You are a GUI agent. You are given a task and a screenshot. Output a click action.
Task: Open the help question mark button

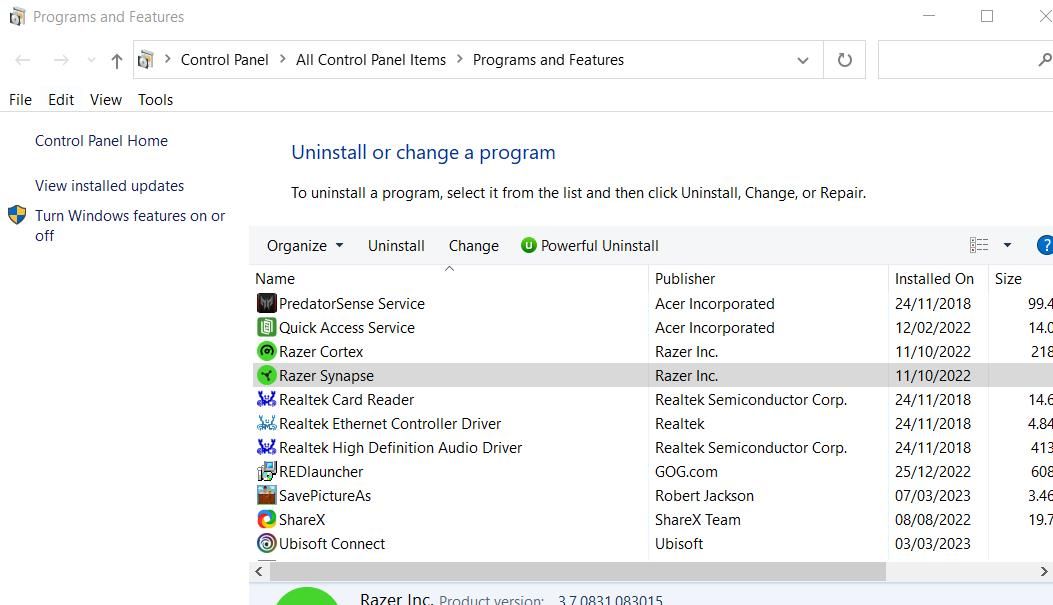tap(1045, 245)
